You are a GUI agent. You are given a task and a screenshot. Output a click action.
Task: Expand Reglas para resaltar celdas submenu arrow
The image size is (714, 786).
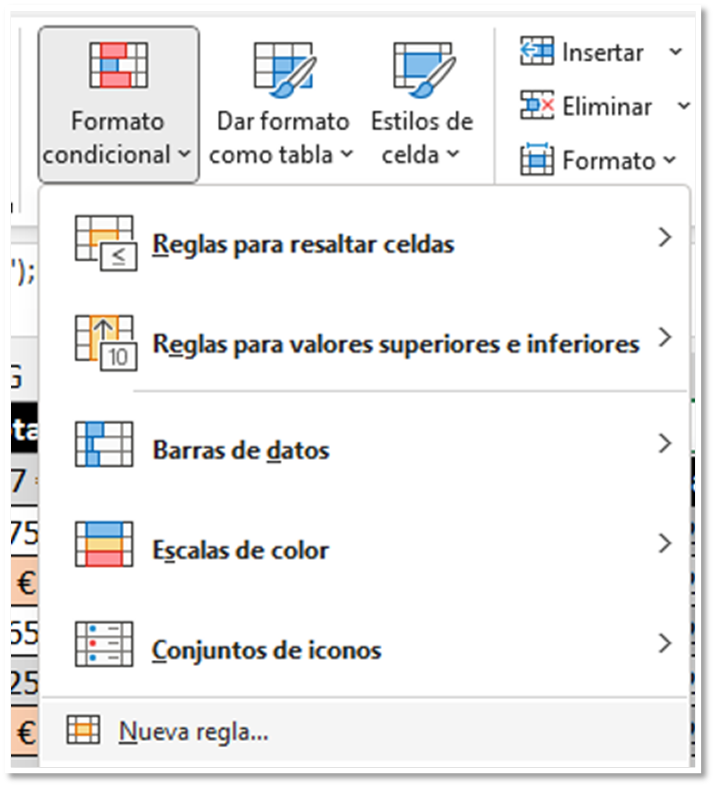[x=665, y=237]
